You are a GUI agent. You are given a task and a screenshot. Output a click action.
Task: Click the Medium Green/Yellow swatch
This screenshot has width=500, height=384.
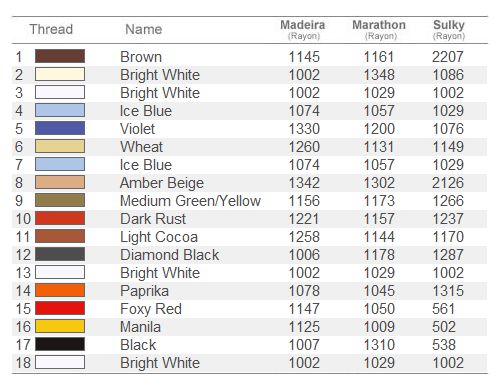60,200
